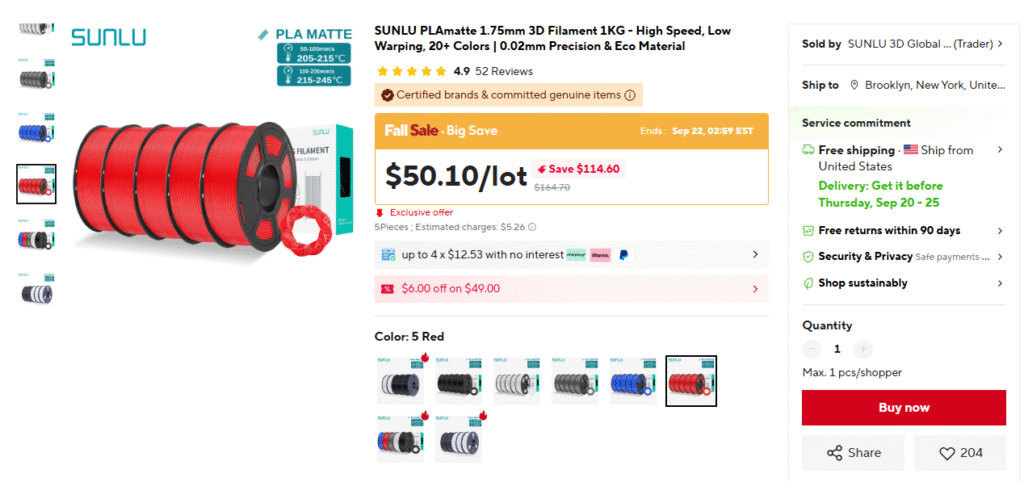Open the no-interest installment options chevron

click(x=755, y=255)
